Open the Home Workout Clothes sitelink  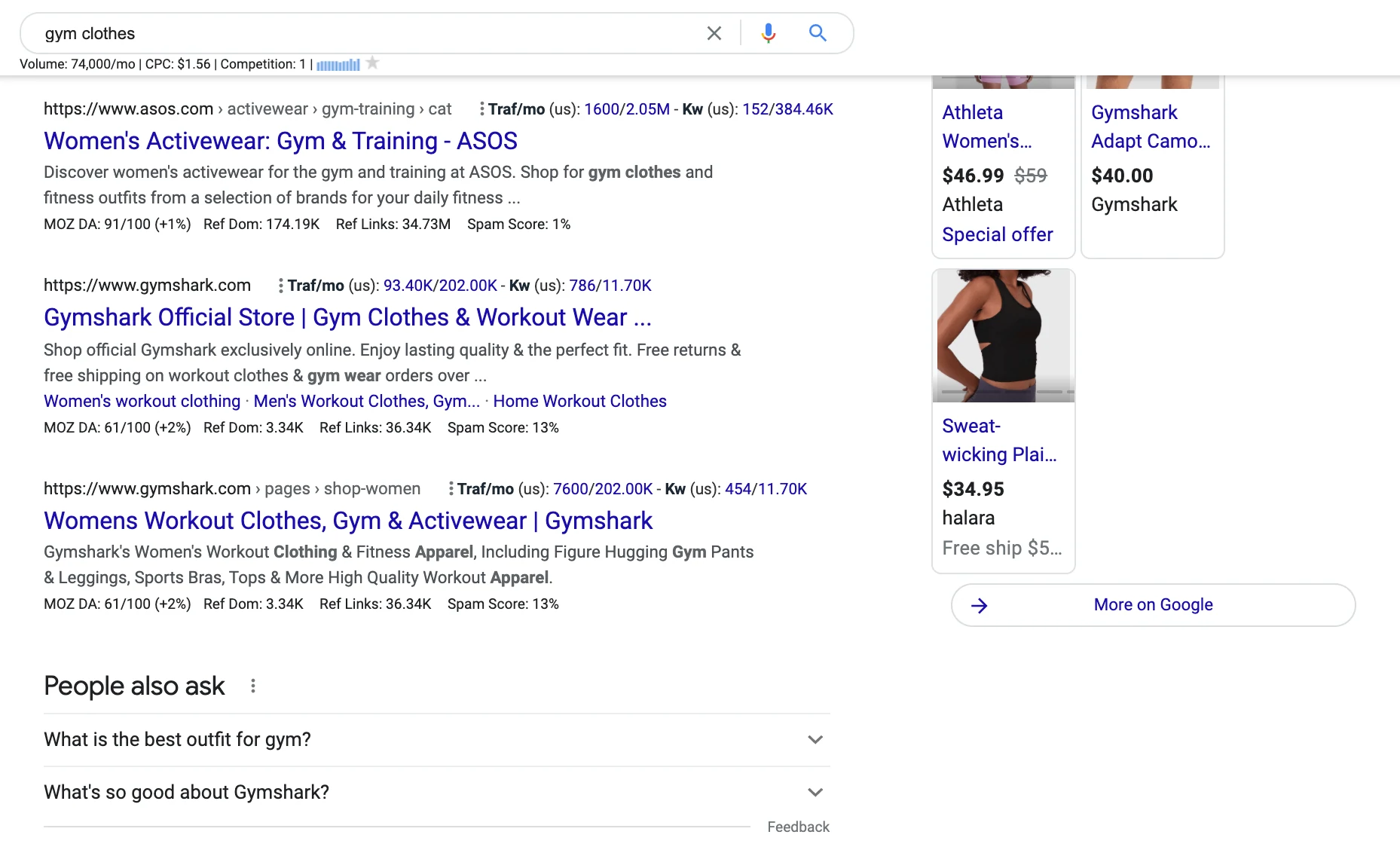(579, 401)
